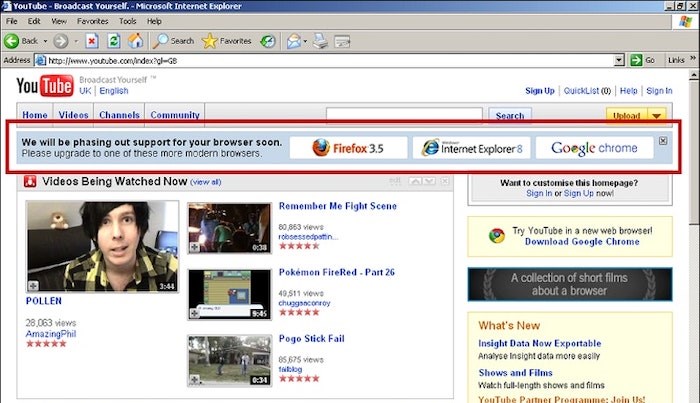
Task: Close the browser upgrade notice banner
Action: coord(663,141)
